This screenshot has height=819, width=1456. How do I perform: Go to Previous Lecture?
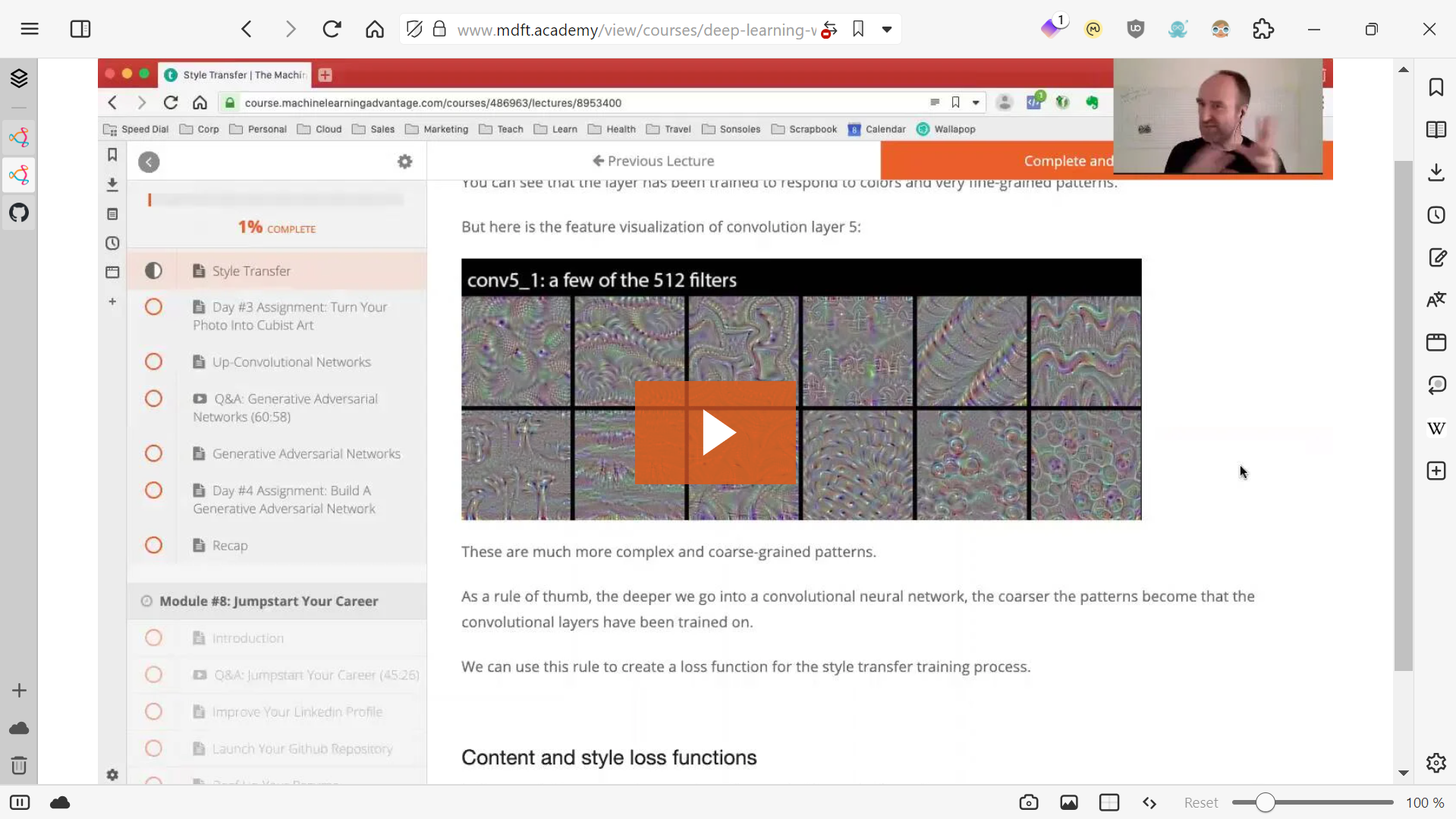[x=653, y=161]
